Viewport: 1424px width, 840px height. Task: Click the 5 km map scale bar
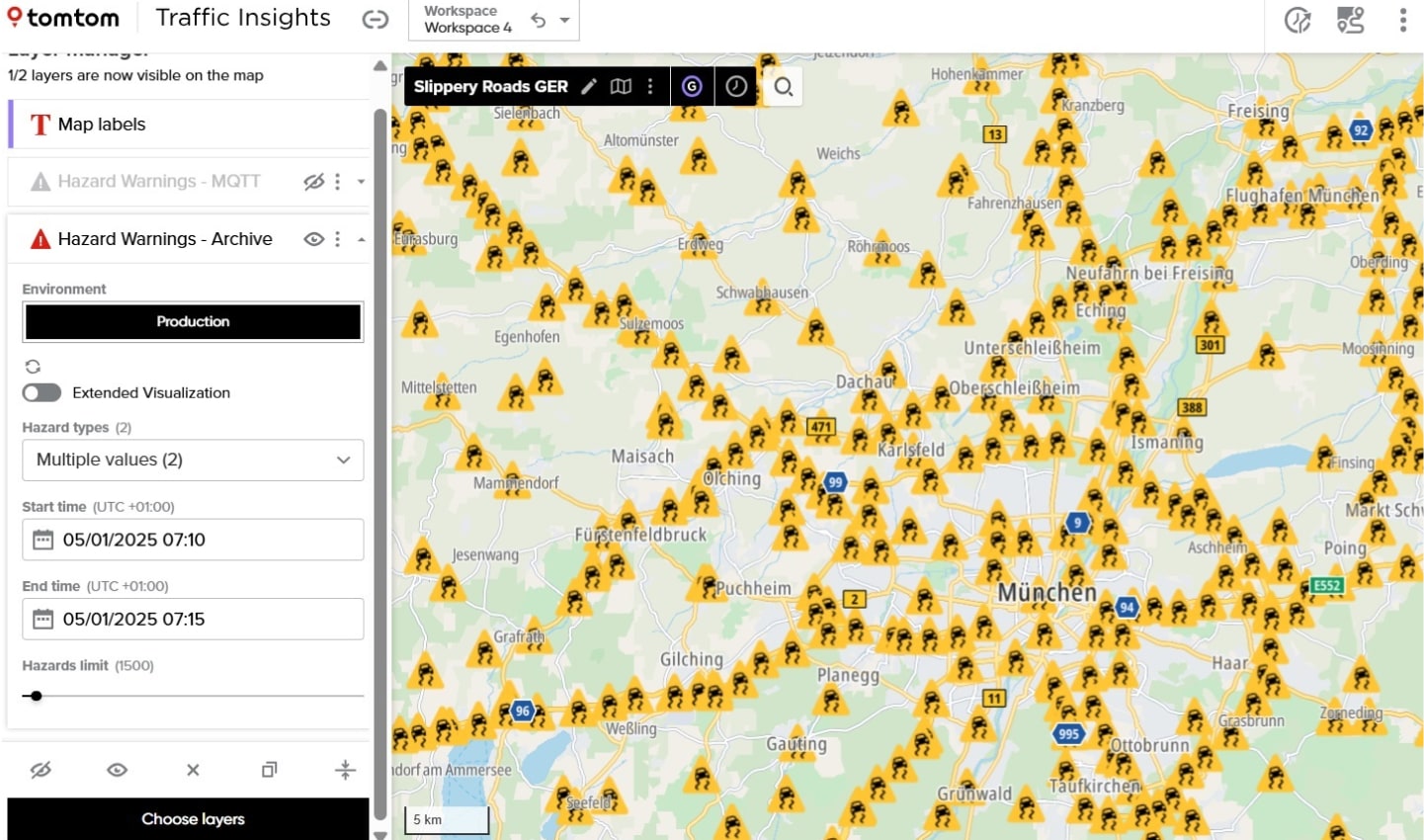click(447, 819)
